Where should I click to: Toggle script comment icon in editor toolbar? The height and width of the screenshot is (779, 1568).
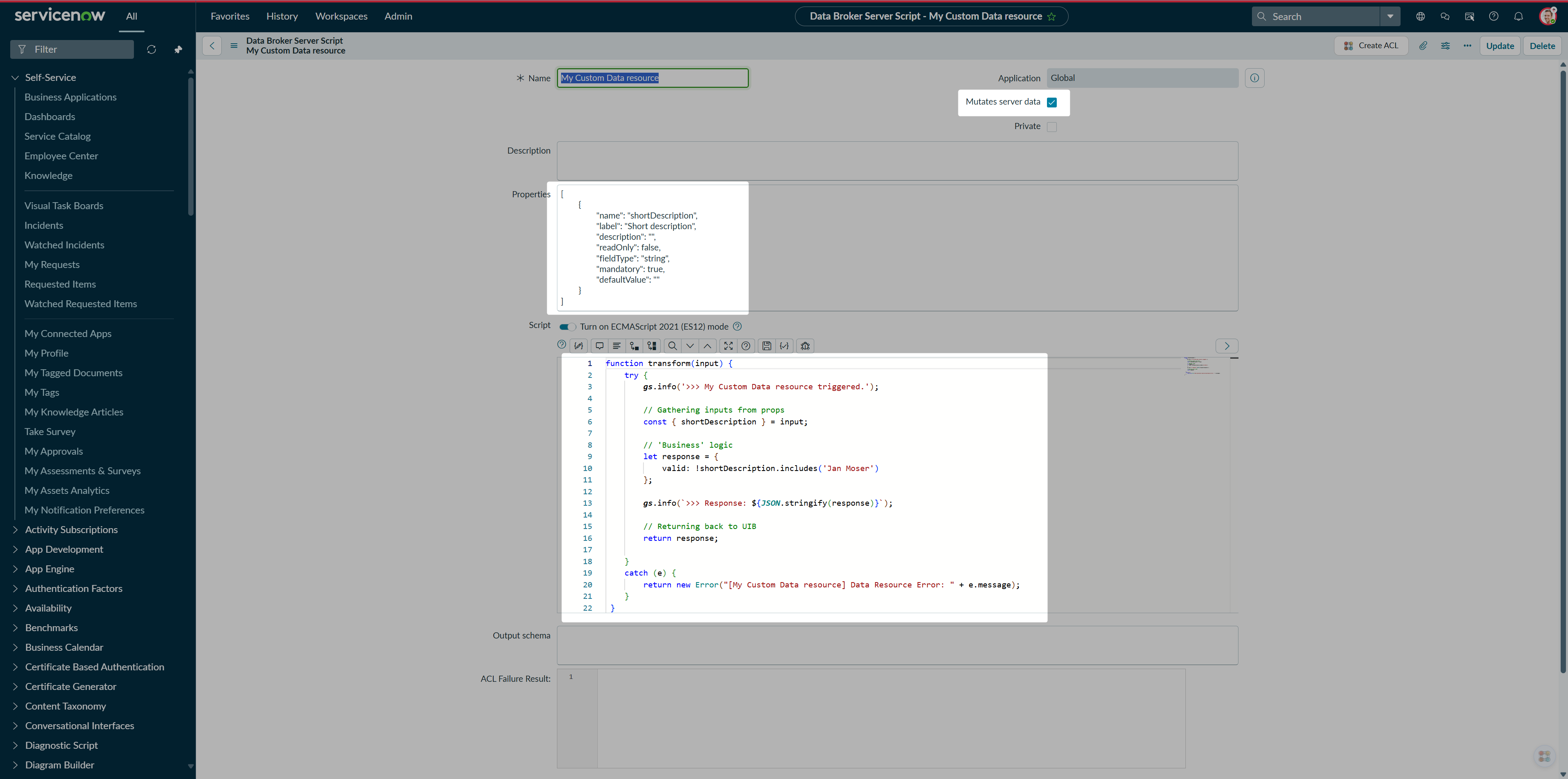point(599,346)
